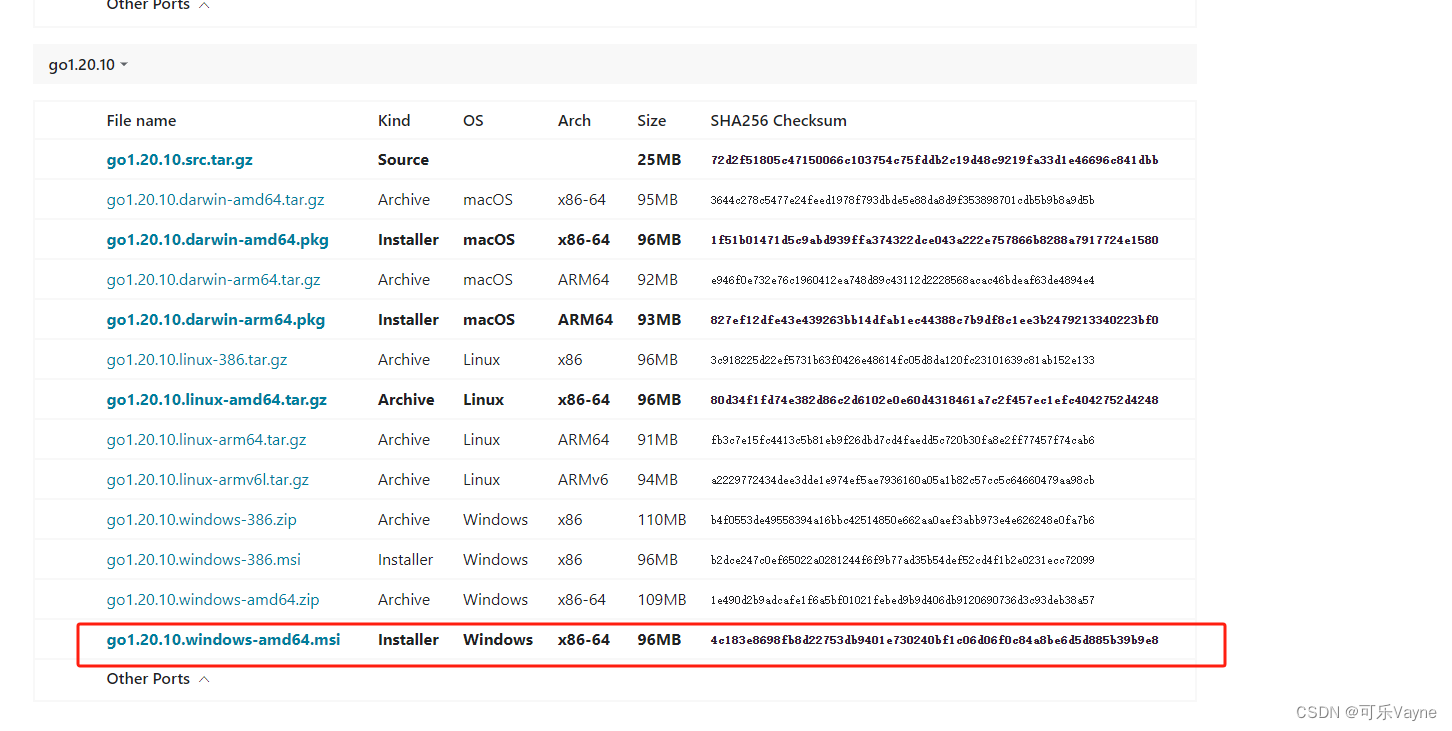Download go1.20.10.linux-386.tar.gz archive
The height and width of the screenshot is (731, 1452).
pyautogui.click(x=197, y=360)
